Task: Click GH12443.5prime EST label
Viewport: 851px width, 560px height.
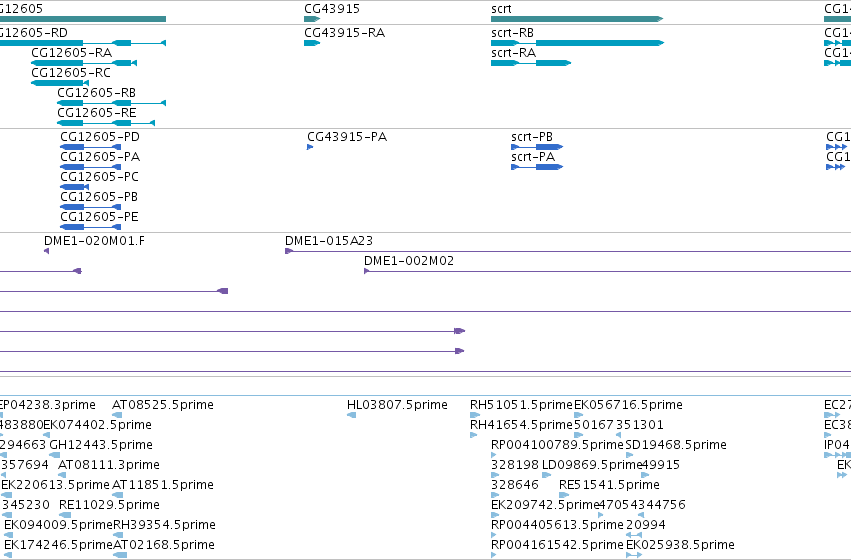Action: 101,445
